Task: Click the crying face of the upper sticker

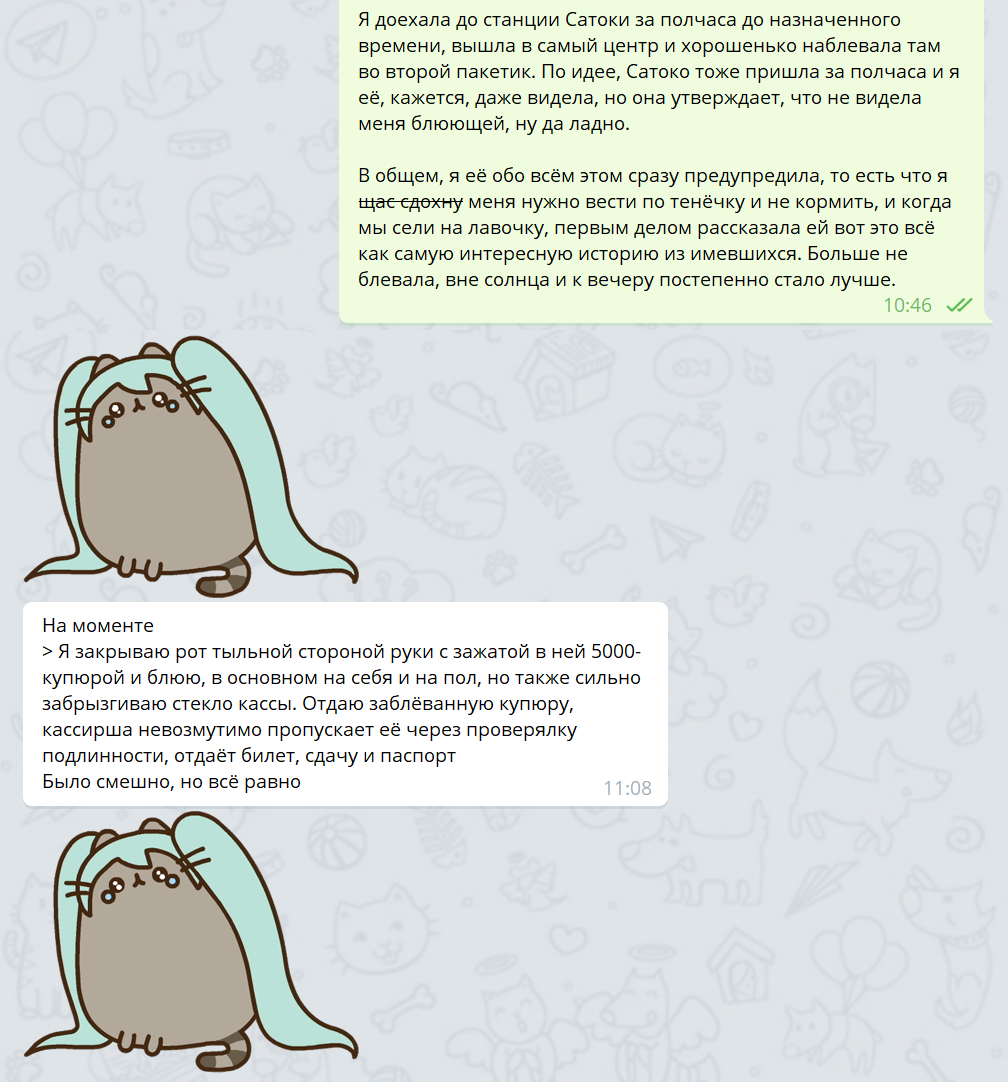Action: [x=140, y=405]
